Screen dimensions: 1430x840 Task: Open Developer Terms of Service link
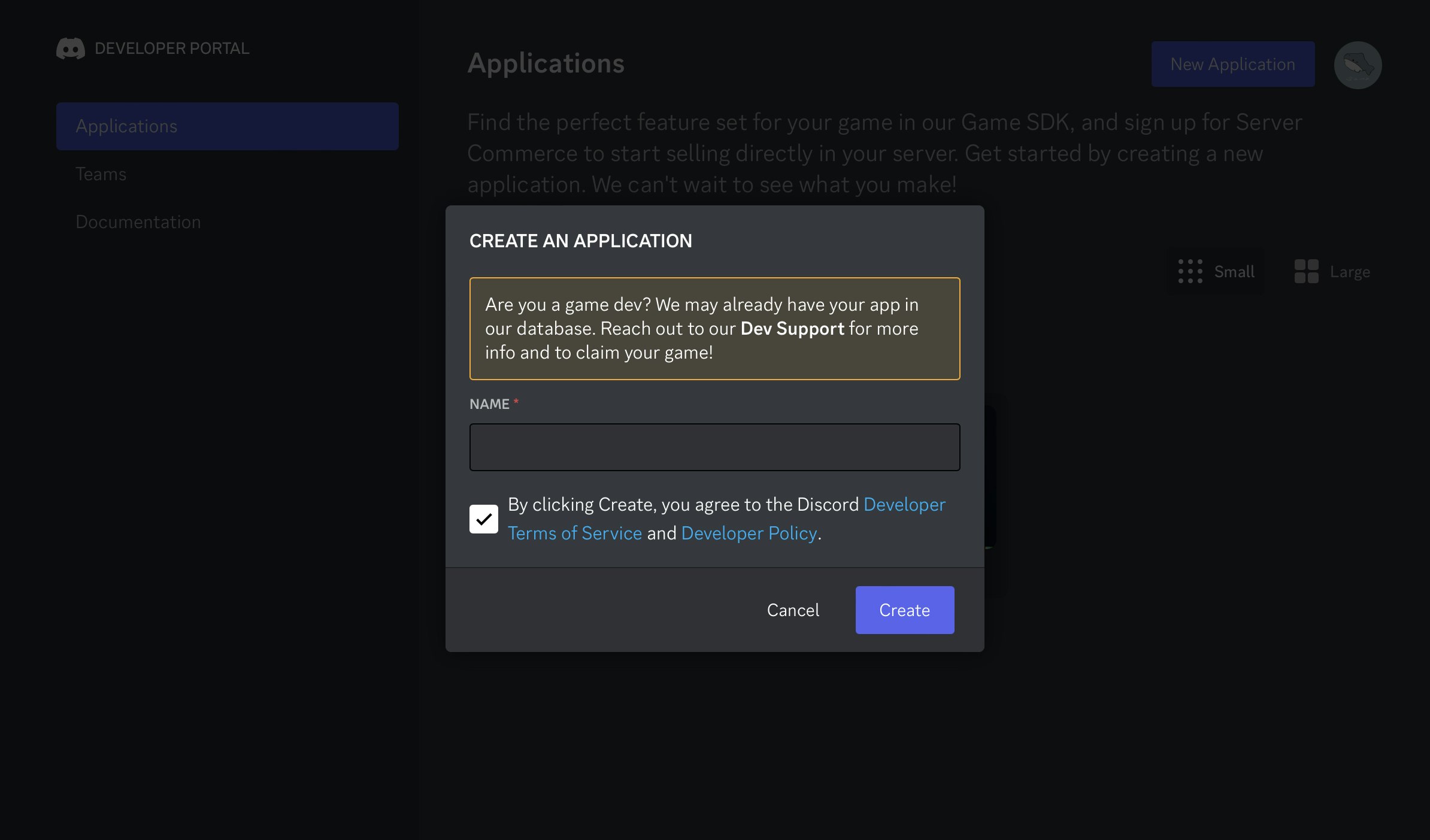point(574,533)
